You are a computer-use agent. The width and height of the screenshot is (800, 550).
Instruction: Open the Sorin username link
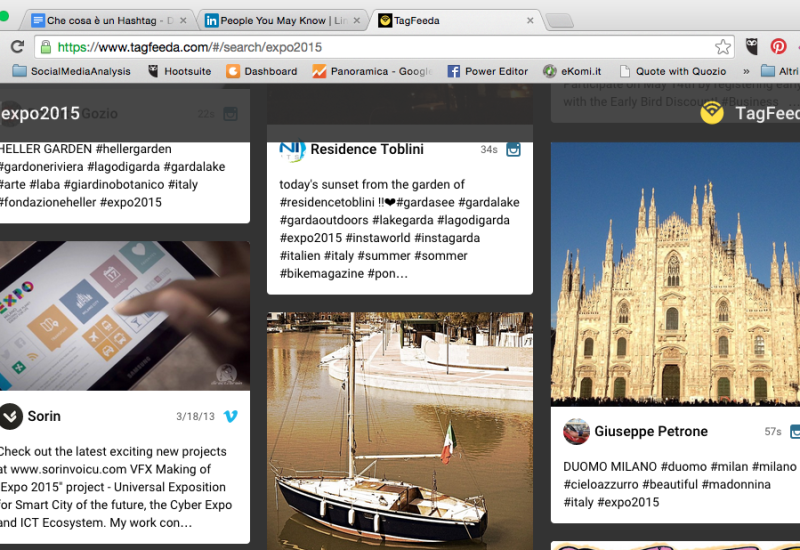coord(44,416)
